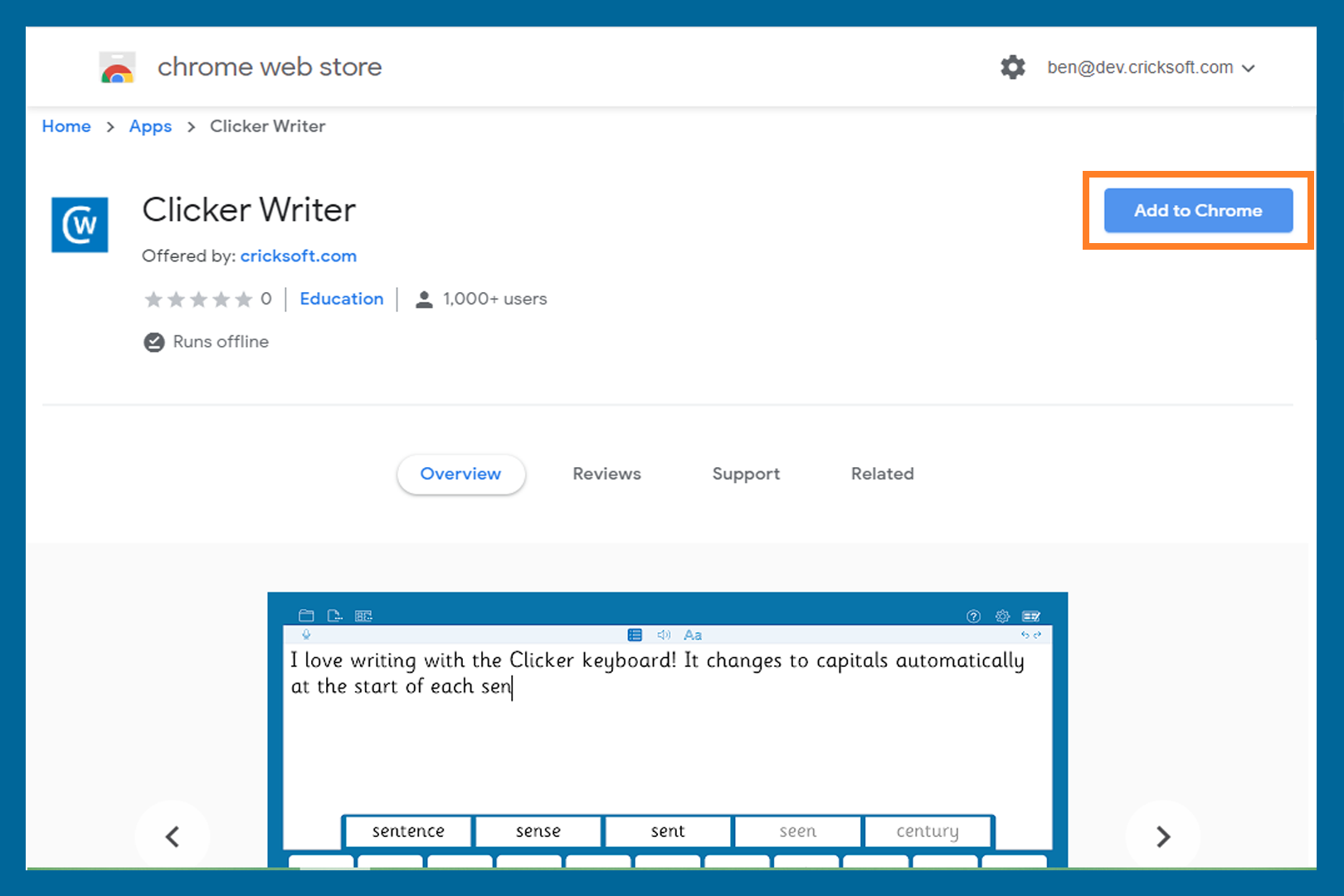1344x896 pixels.
Task: Click the speaker icon in preview toolbar
Action: click(x=664, y=635)
